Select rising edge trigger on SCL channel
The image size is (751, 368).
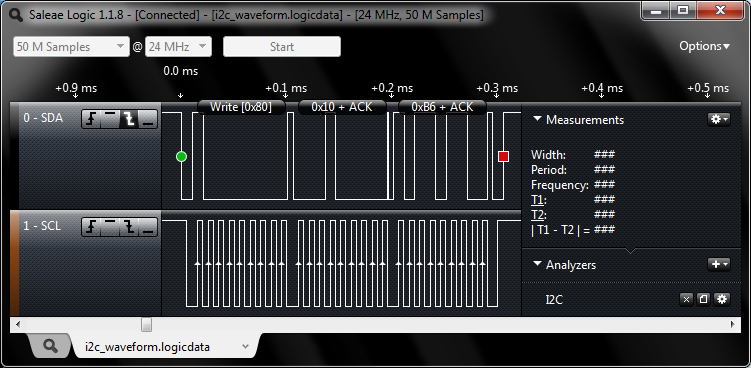(x=91, y=227)
